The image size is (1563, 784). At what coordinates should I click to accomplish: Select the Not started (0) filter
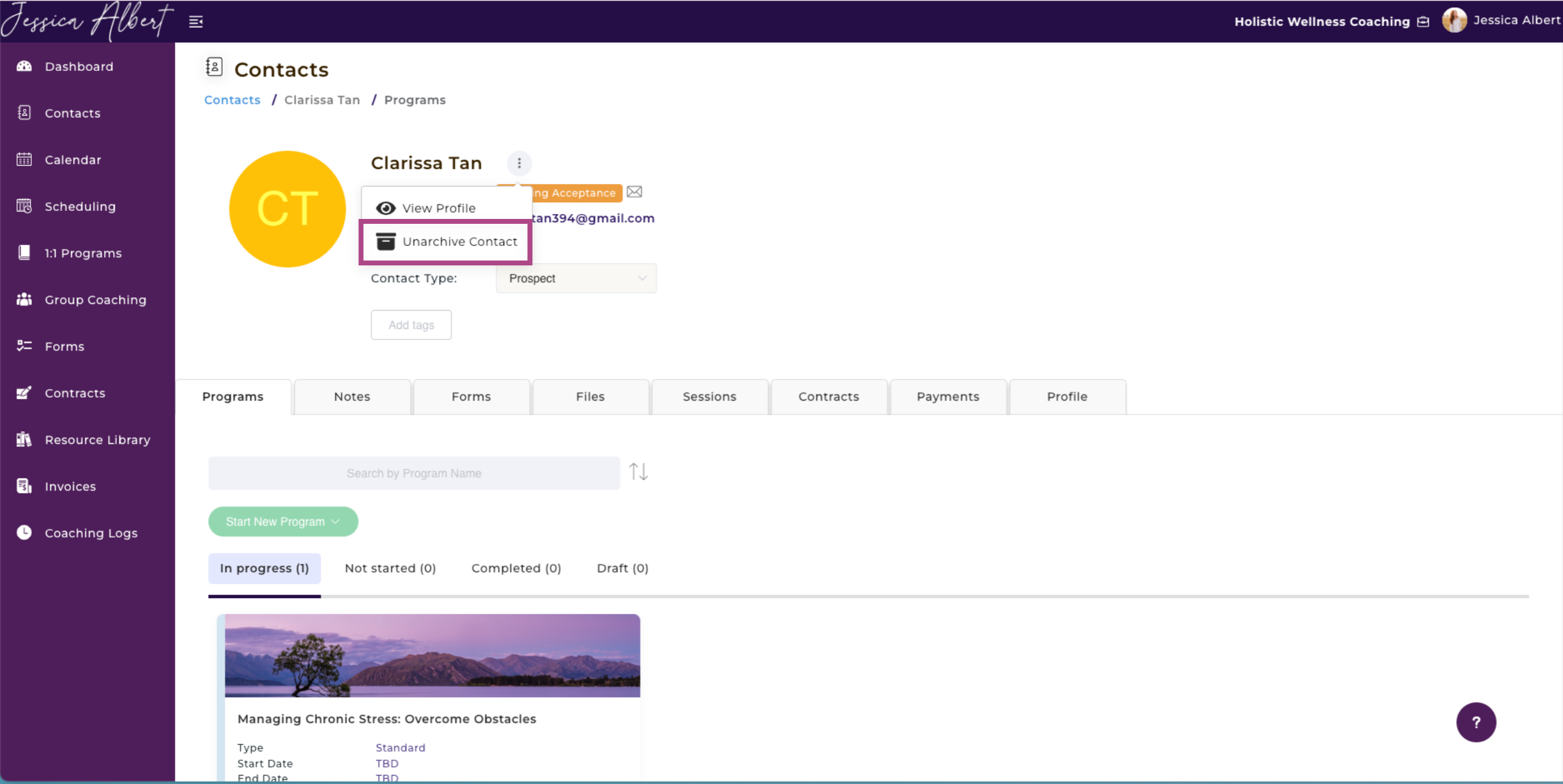click(390, 568)
